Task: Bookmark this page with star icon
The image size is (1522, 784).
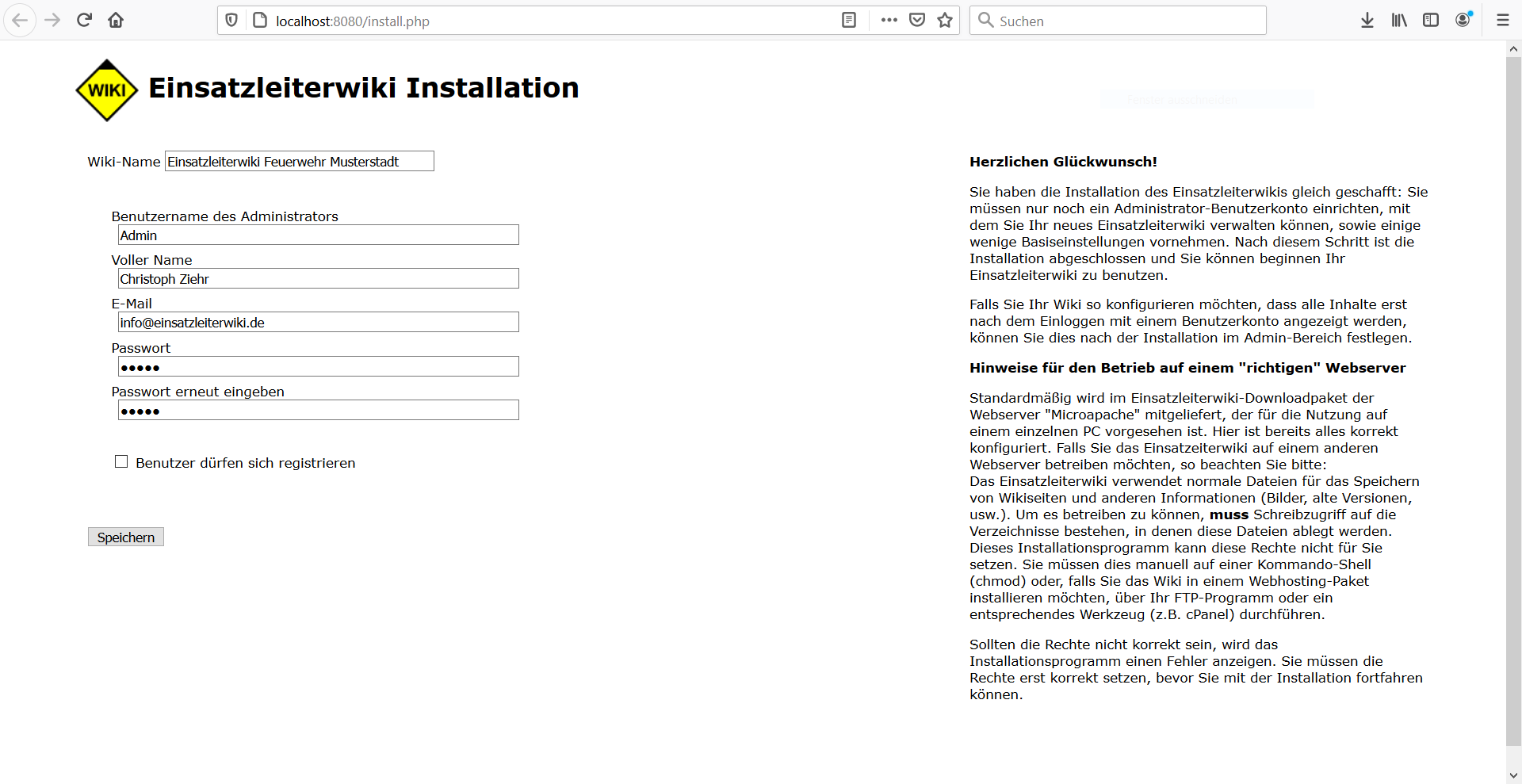Action: pos(945,21)
